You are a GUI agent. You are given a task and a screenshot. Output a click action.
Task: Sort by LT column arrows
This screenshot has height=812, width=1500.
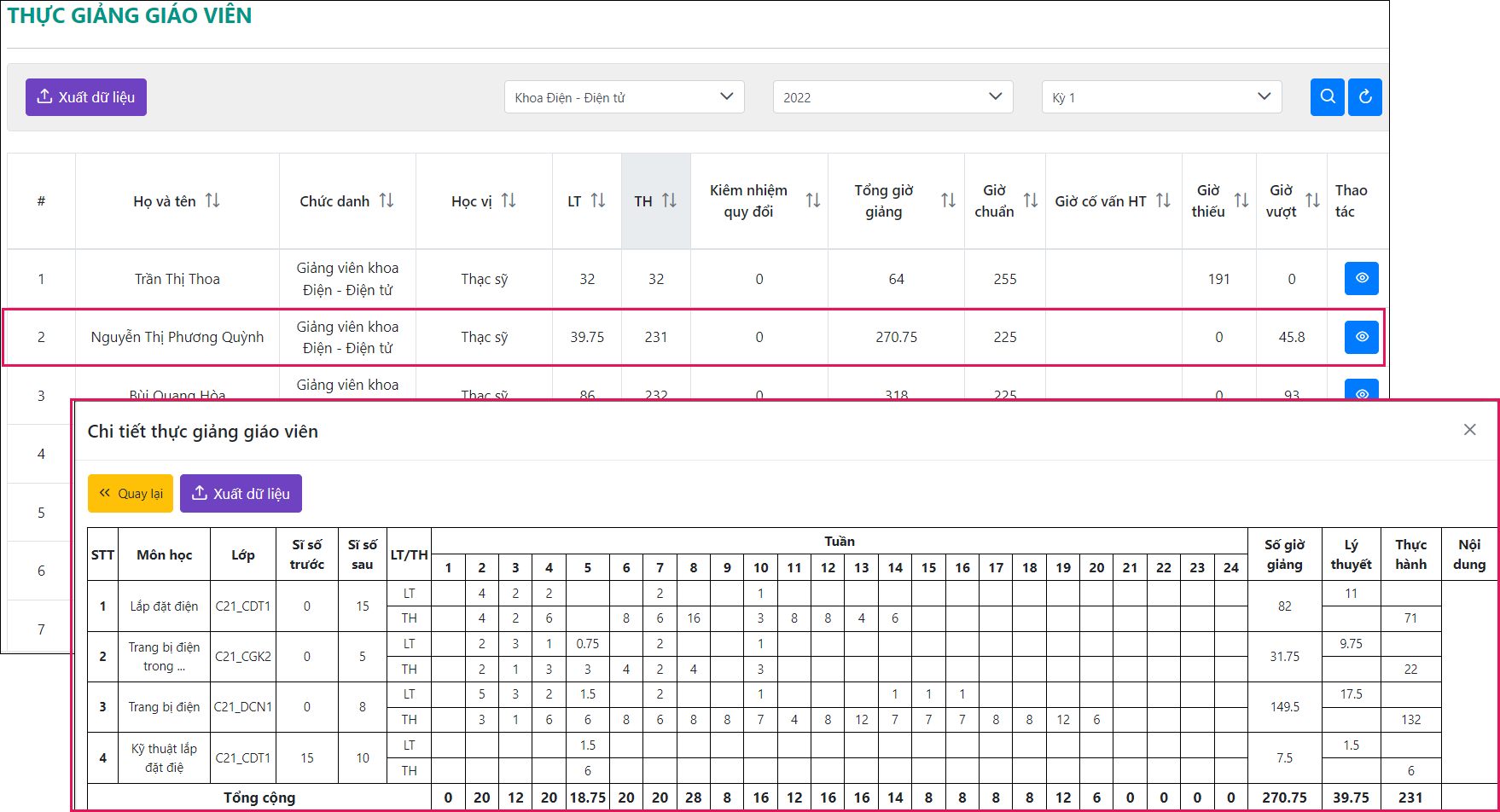point(598,200)
